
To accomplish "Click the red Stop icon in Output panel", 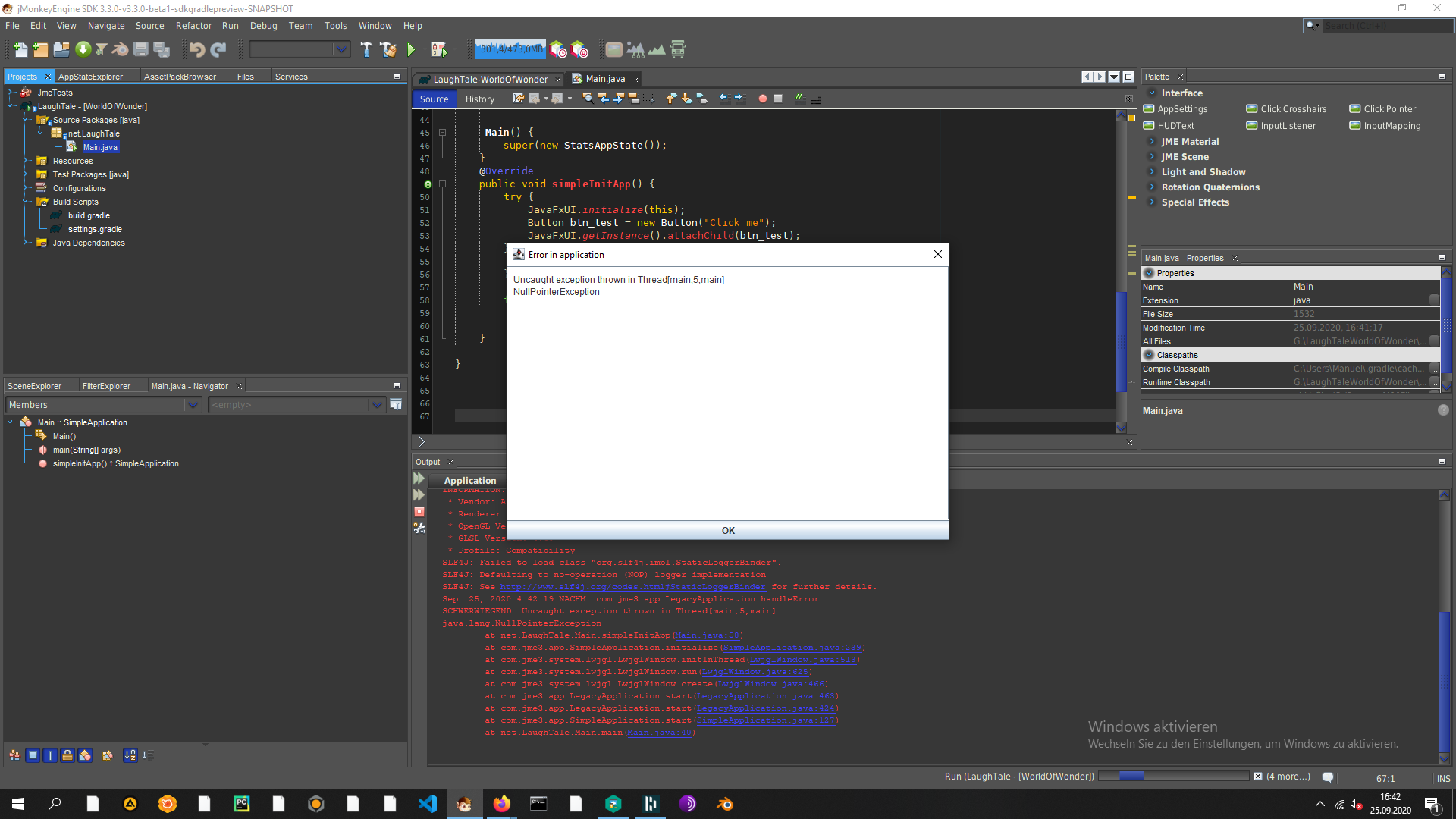I will coord(419,512).
